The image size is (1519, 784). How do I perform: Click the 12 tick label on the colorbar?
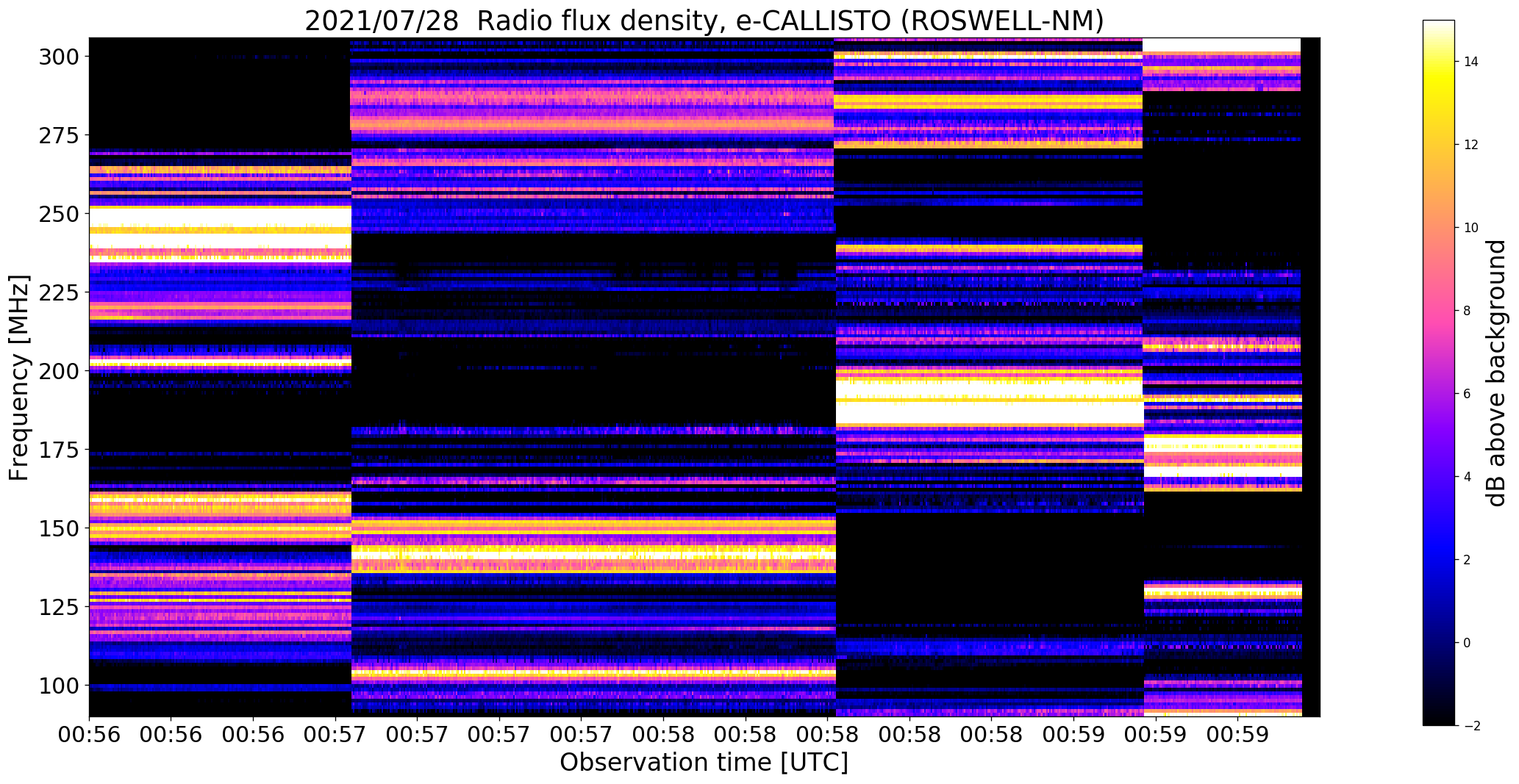[1471, 145]
